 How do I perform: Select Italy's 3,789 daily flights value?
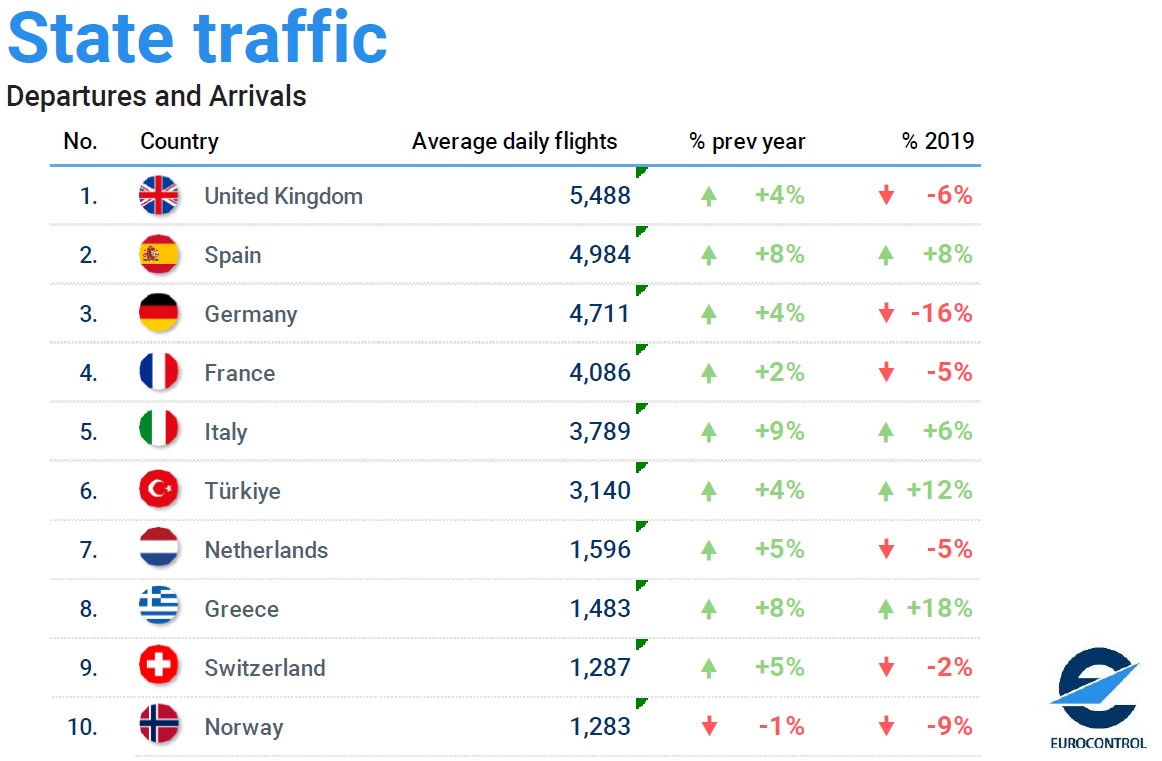(600, 431)
